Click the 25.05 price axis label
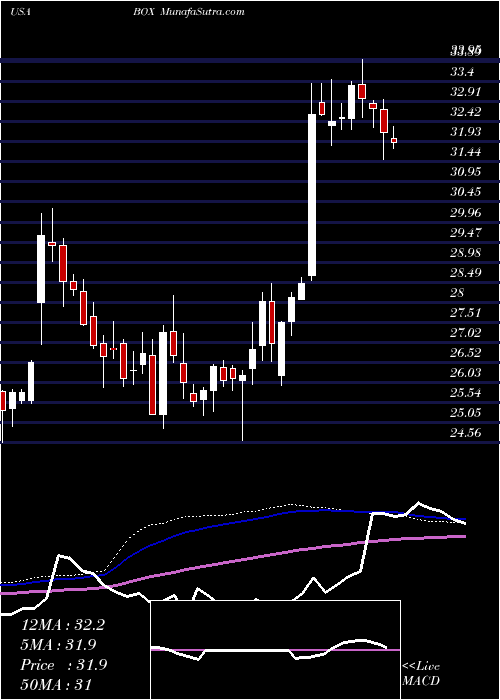 tap(466, 413)
